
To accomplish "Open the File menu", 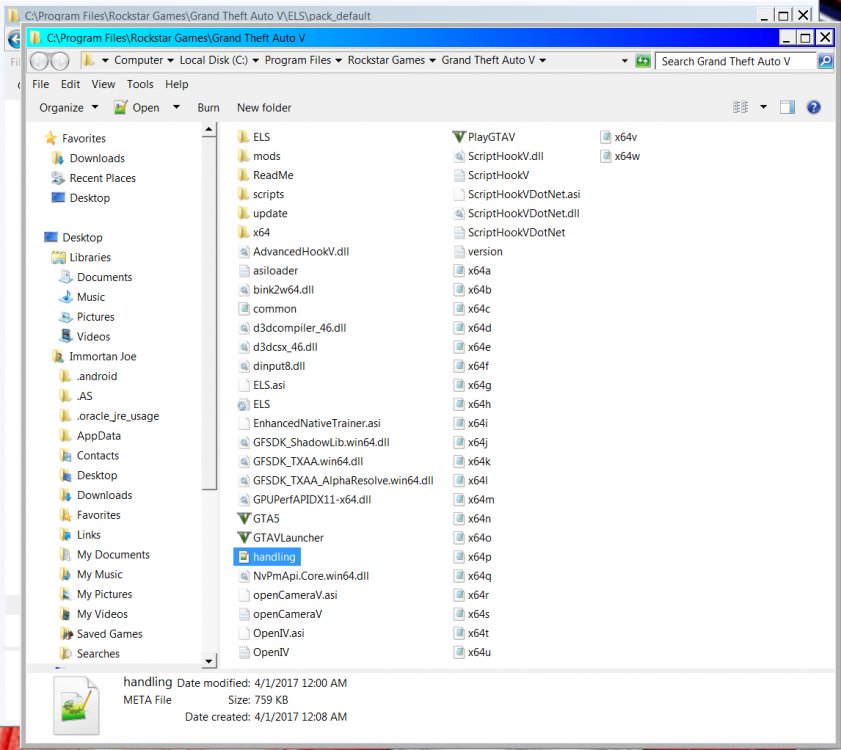I will [41, 84].
